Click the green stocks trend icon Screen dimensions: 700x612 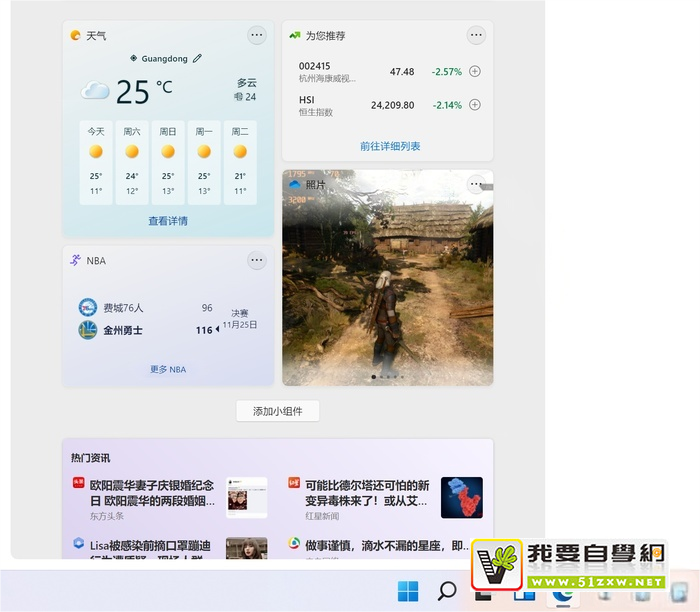tap(295, 35)
